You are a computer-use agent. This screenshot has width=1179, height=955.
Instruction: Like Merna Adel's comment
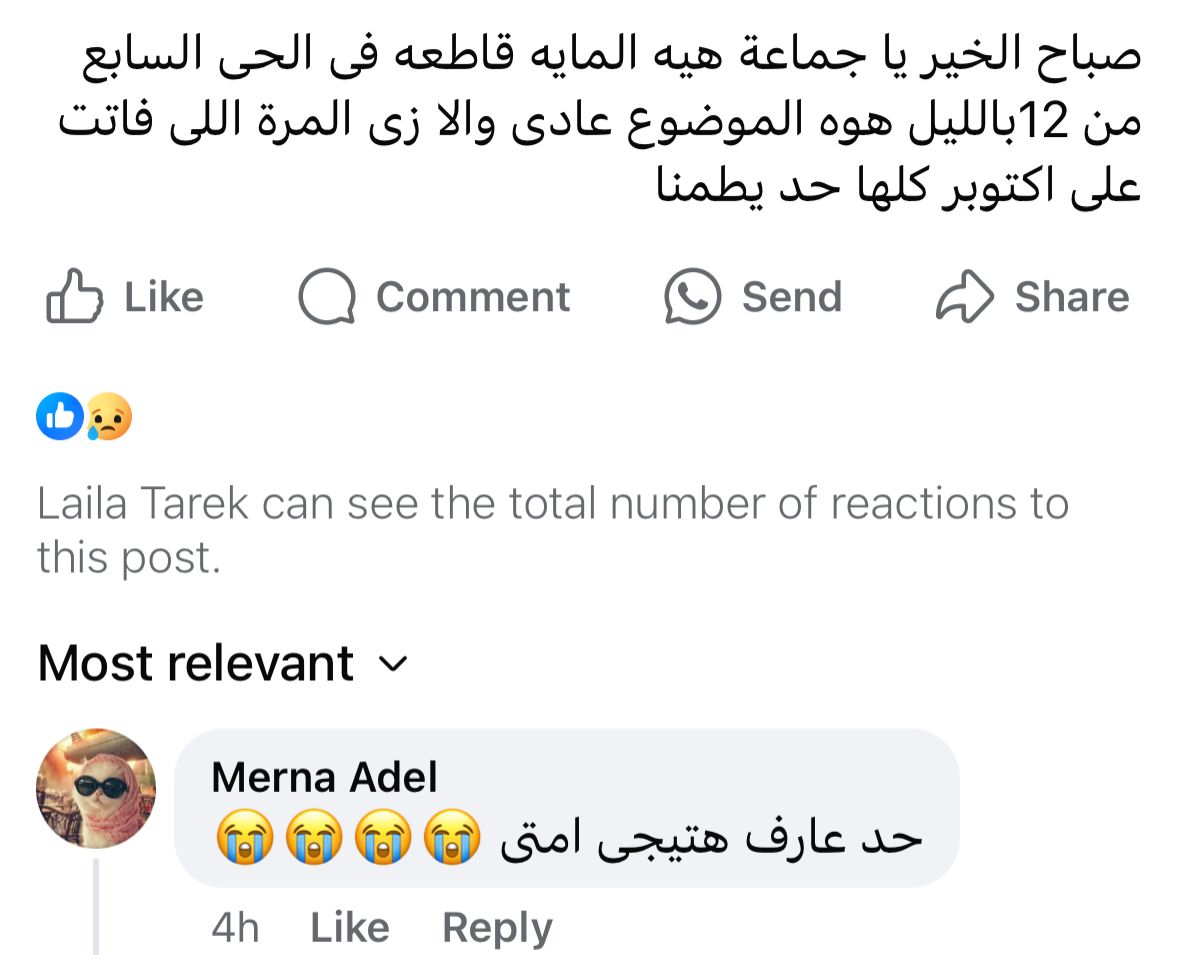click(350, 928)
